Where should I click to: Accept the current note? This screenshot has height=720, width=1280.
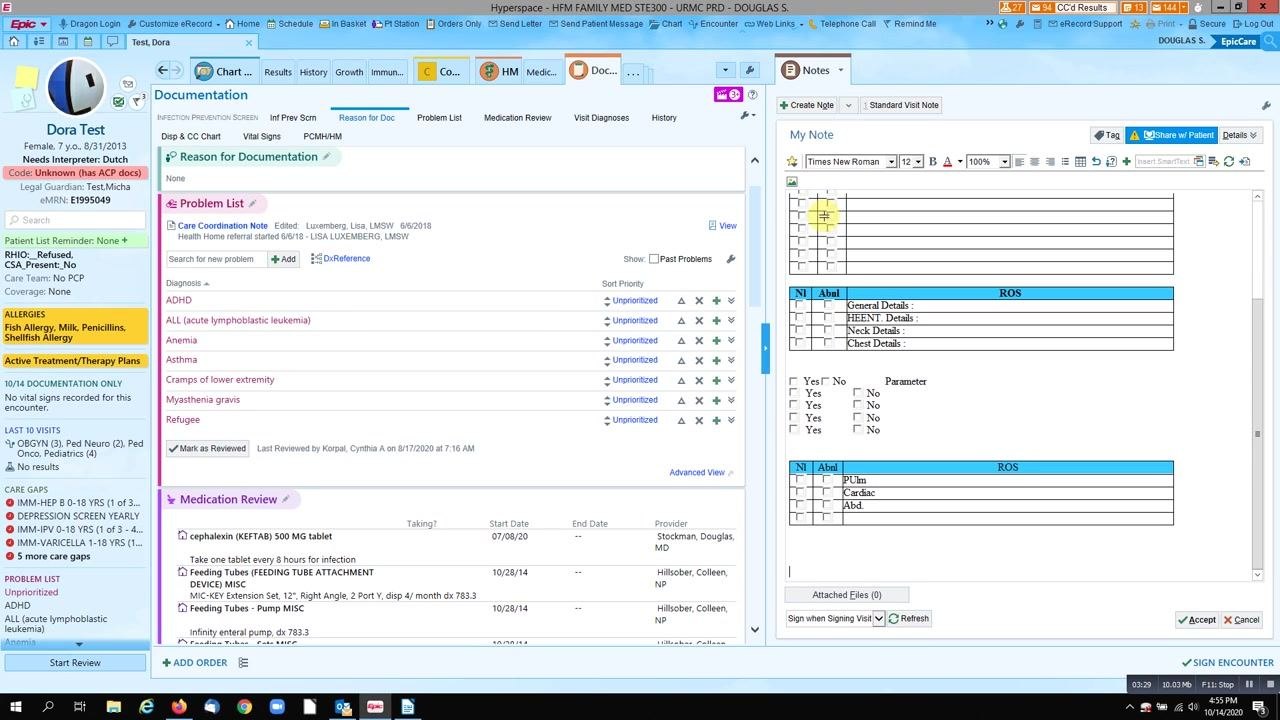pyautogui.click(x=1196, y=620)
